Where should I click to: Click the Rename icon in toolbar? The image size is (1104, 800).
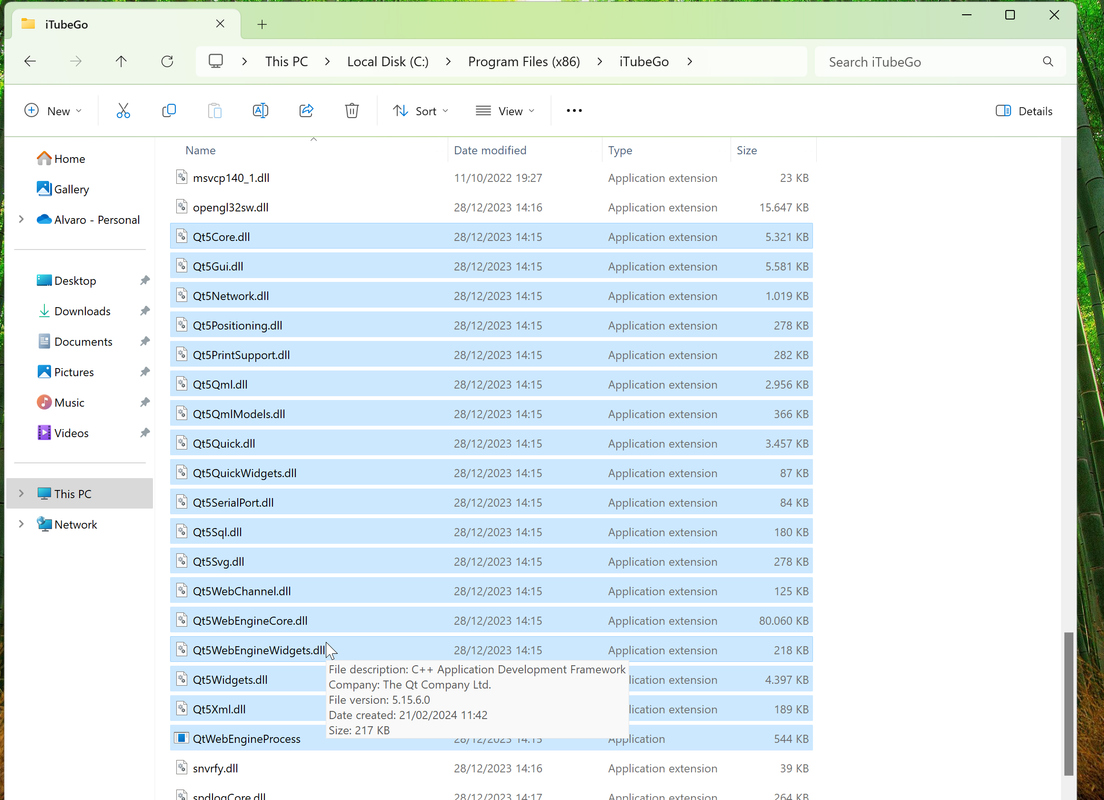(x=261, y=111)
